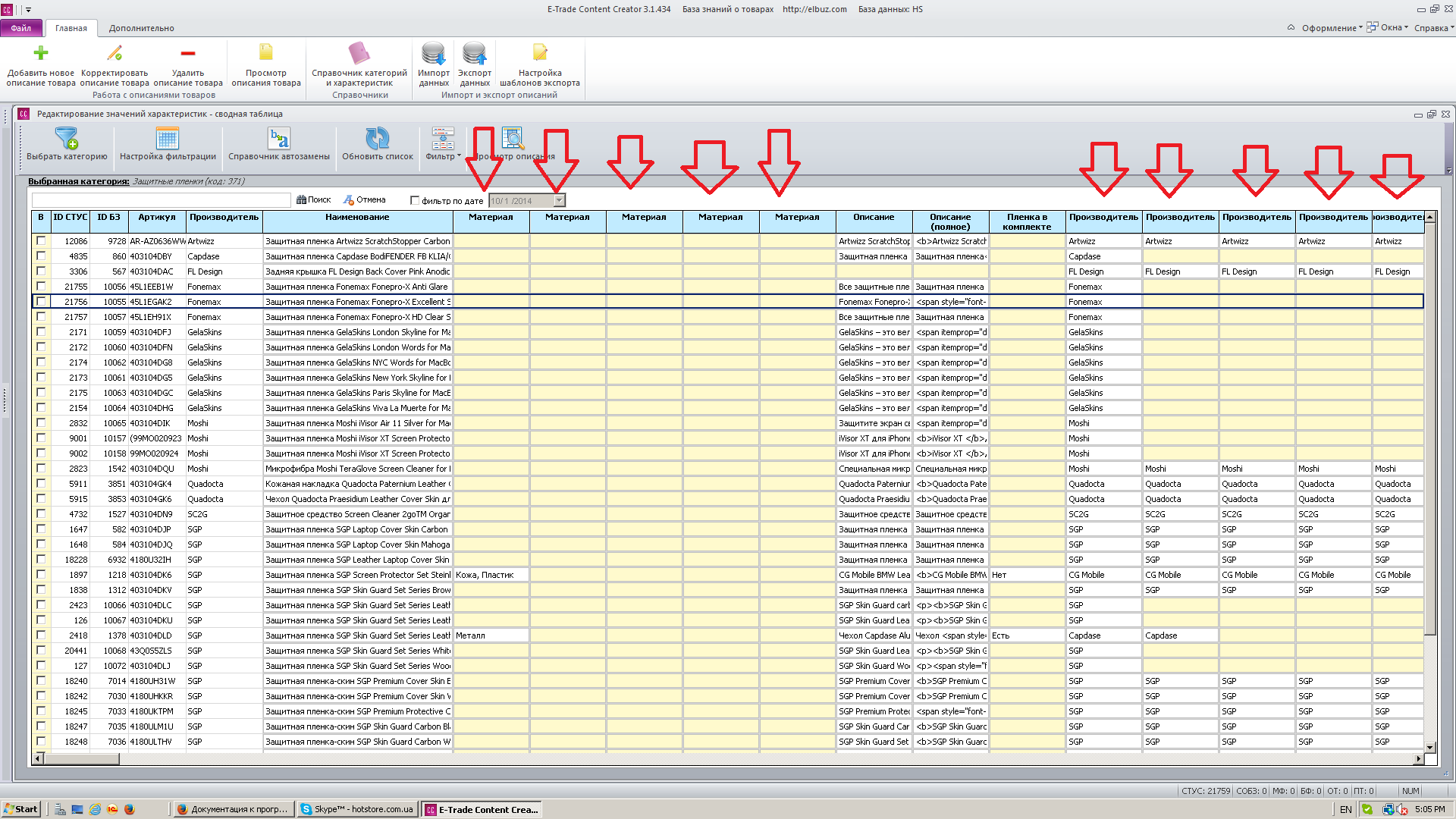Switch to the Главная ribbon tab
The width and height of the screenshot is (1456, 819).
point(71,28)
